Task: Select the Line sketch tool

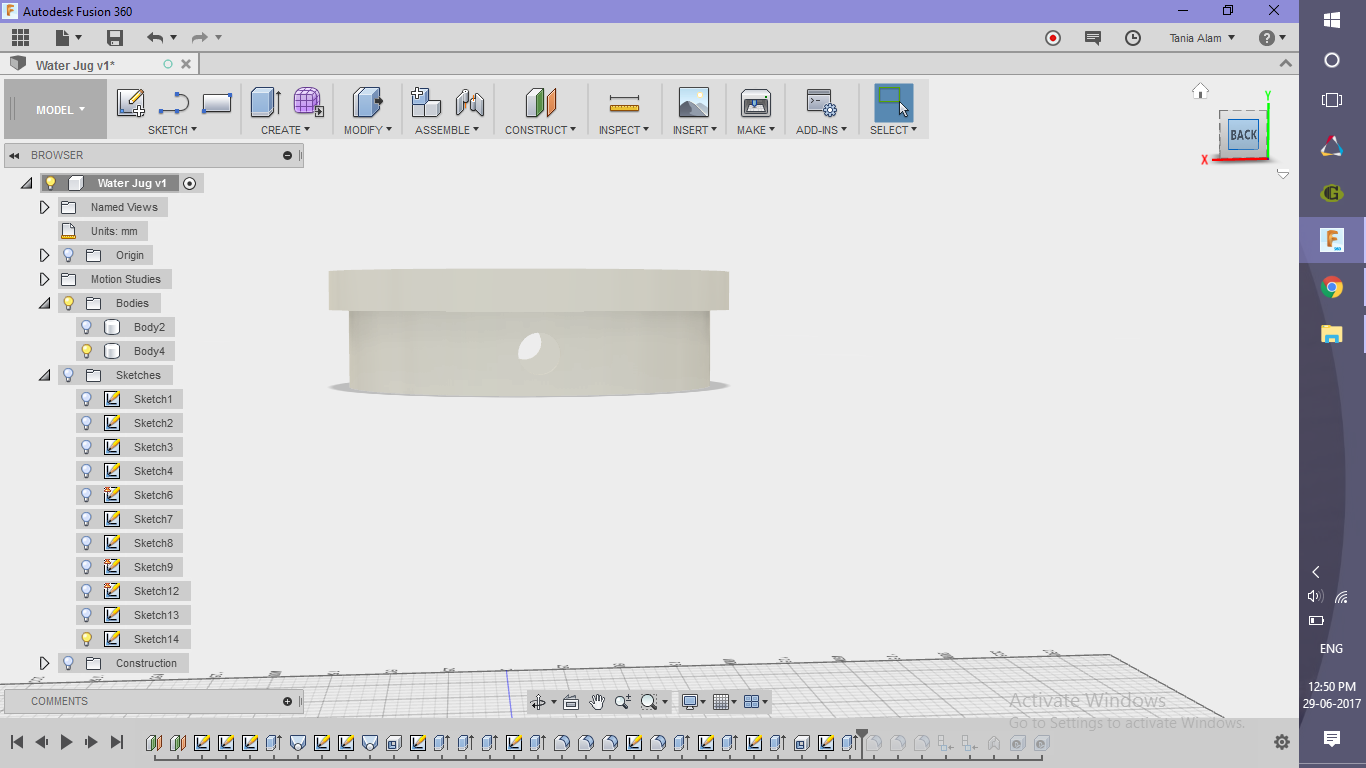Action: pos(174,103)
